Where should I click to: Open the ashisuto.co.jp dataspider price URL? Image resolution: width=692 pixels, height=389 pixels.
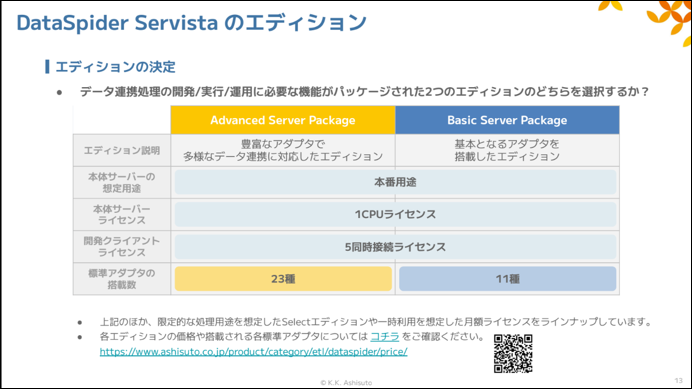click(x=253, y=351)
